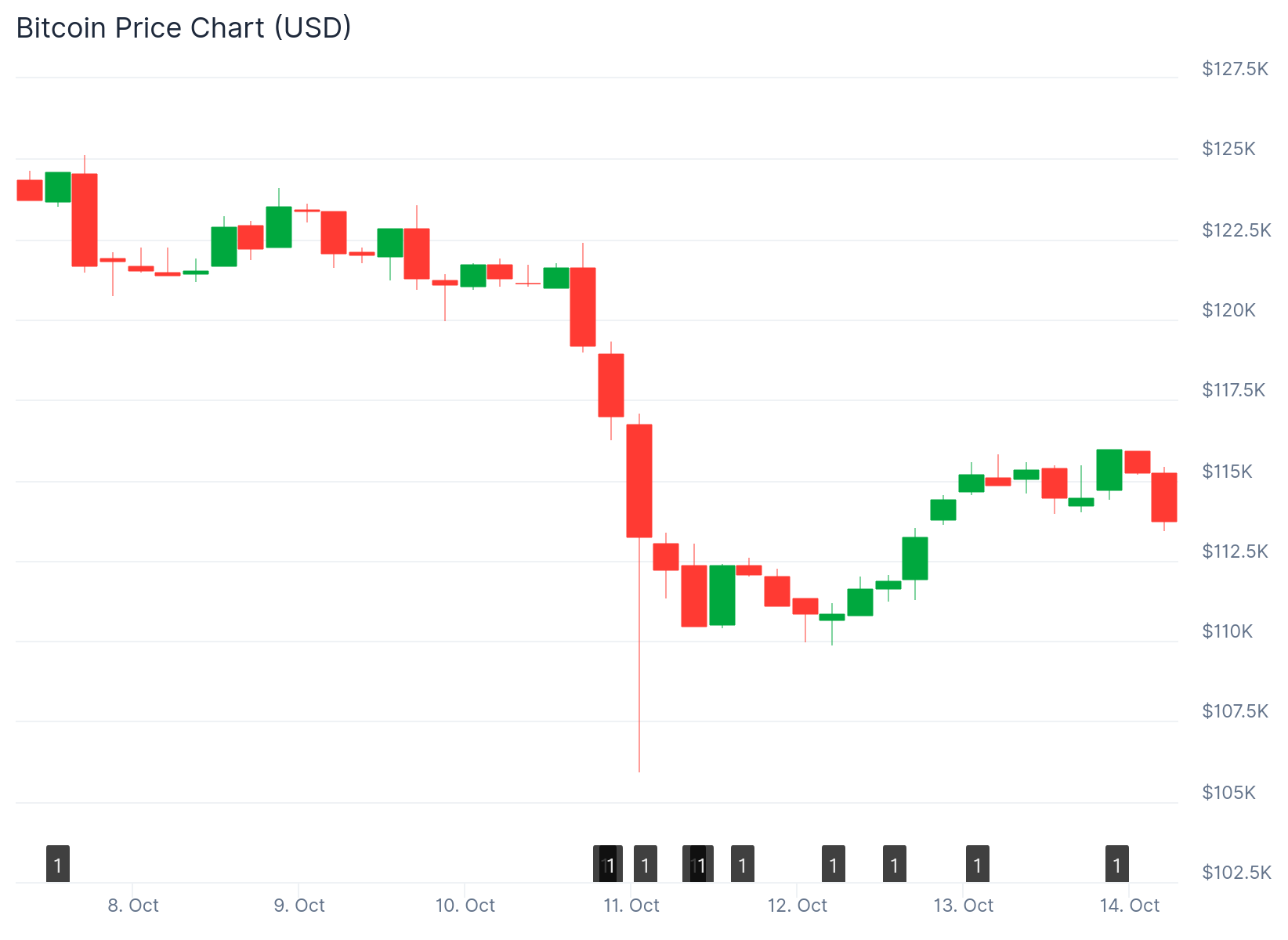The width and height of the screenshot is (1288, 940).
Task: Select the $105K price axis label
Action: 1228,793
